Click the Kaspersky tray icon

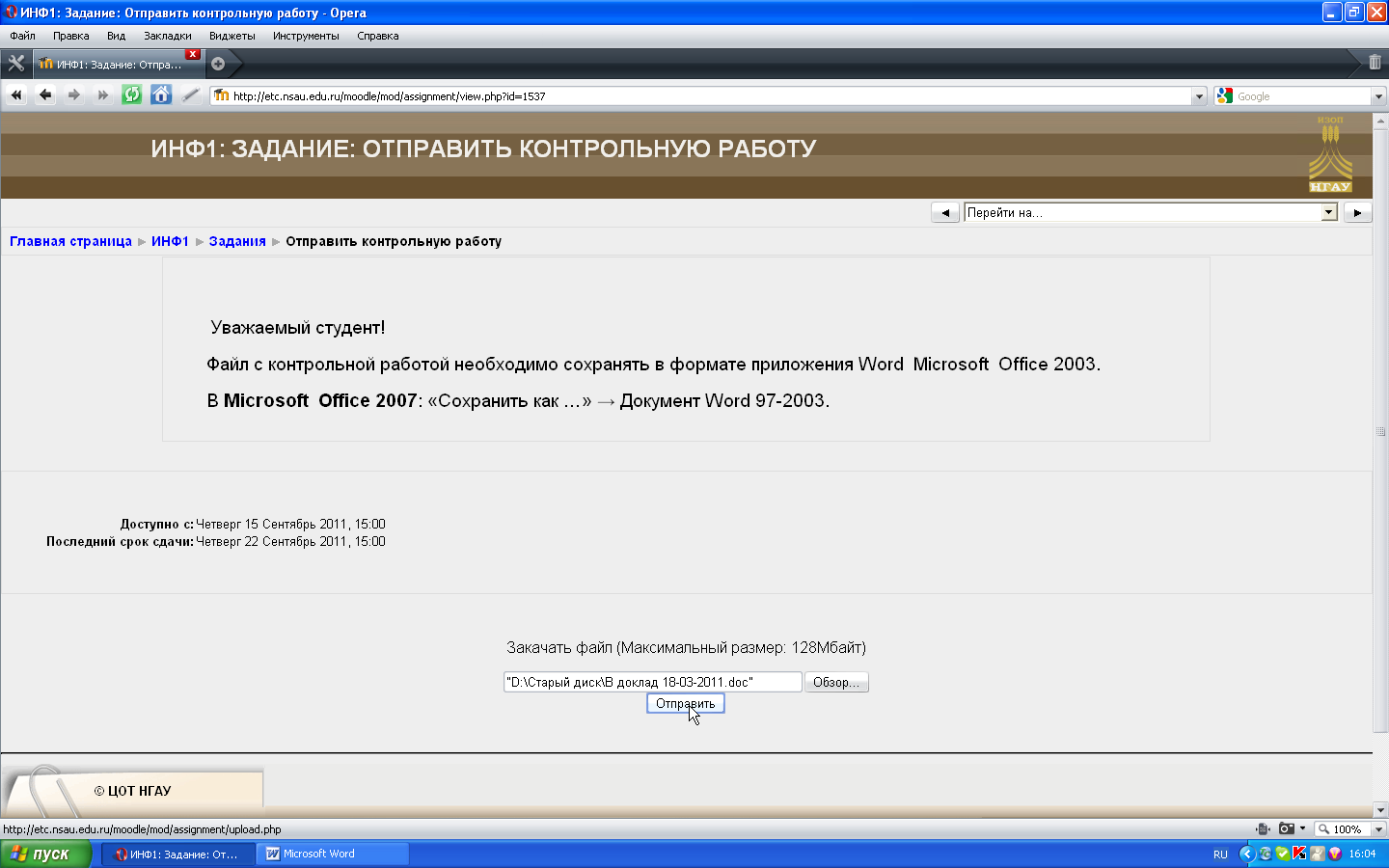click(1299, 854)
